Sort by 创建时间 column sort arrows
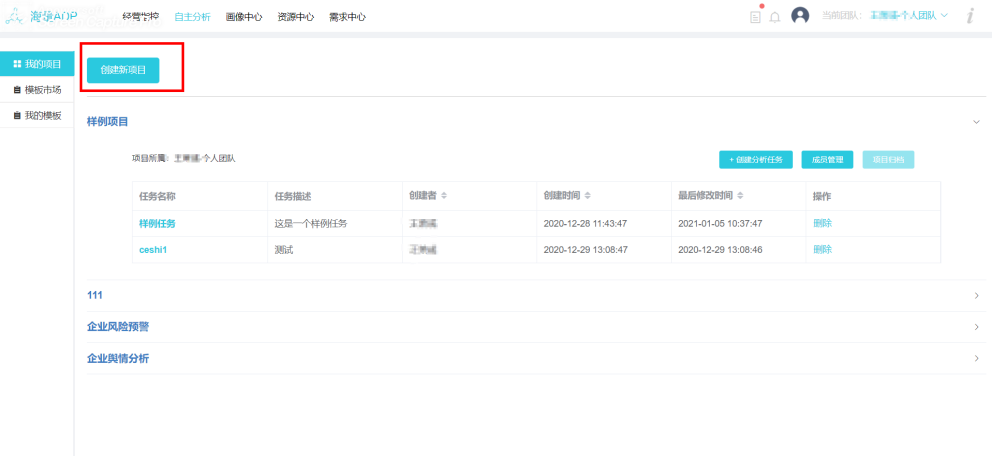The image size is (992, 456). click(x=588, y=196)
